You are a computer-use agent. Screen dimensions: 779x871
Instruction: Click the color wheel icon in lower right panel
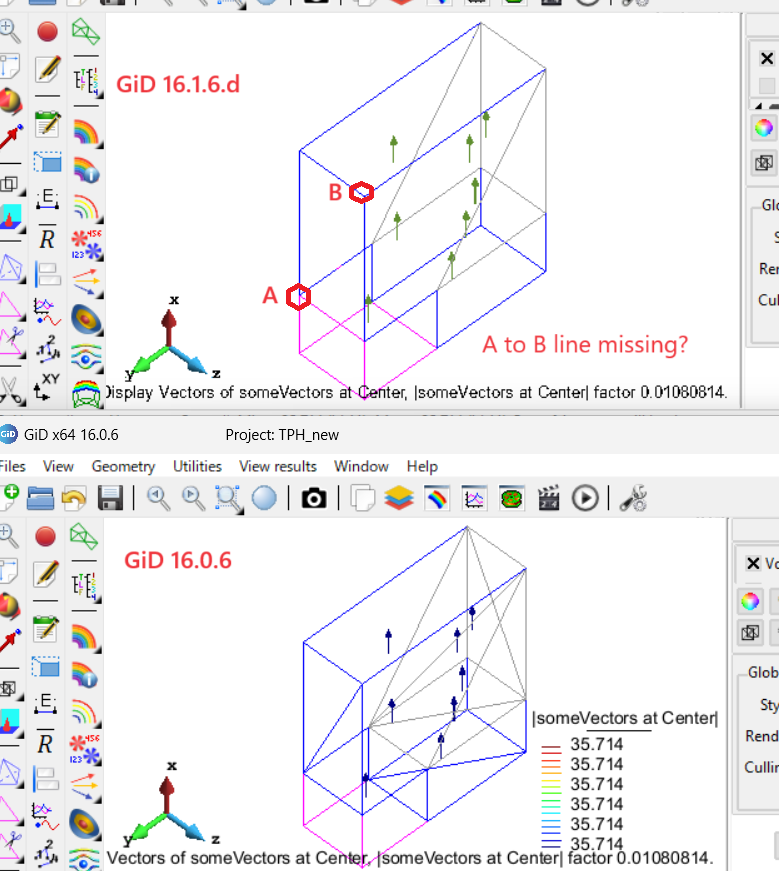coord(750,601)
